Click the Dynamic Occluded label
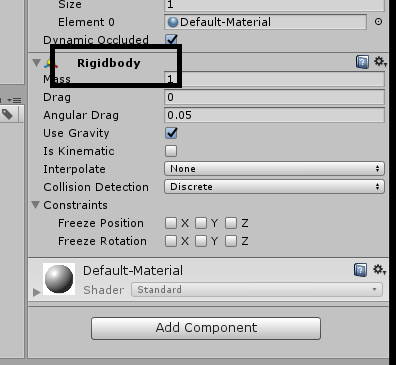Image resolution: width=396 pixels, height=365 pixels. coord(96,40)
